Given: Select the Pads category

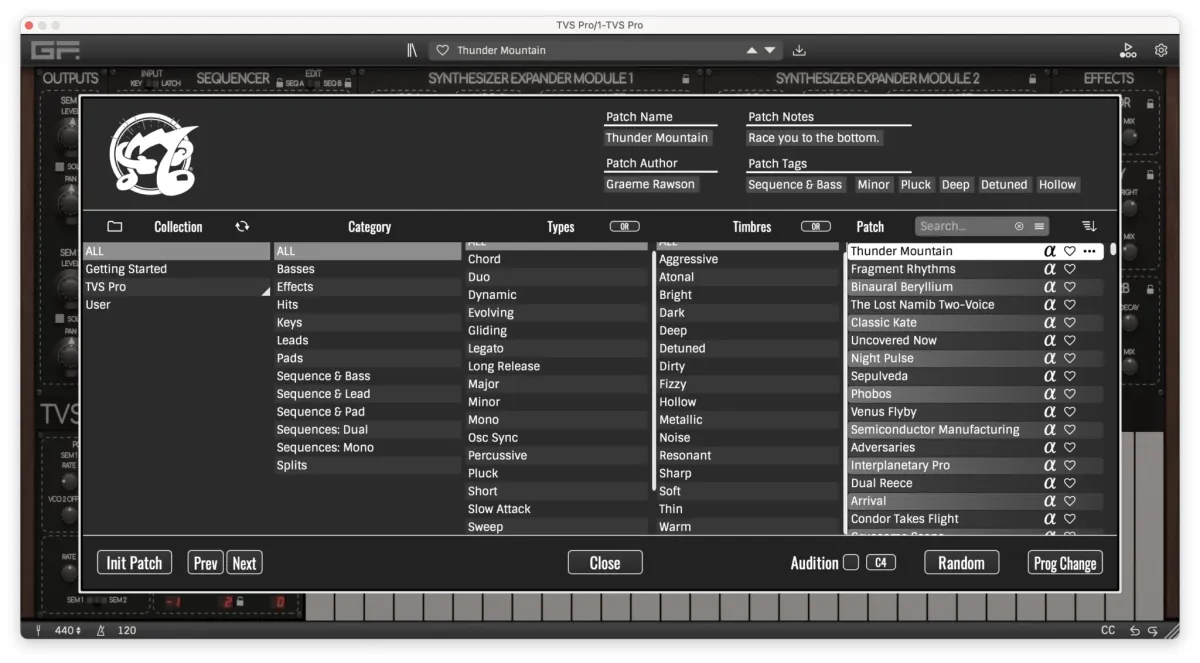Looking at the screenshot, I should click(x=368, y=358).
